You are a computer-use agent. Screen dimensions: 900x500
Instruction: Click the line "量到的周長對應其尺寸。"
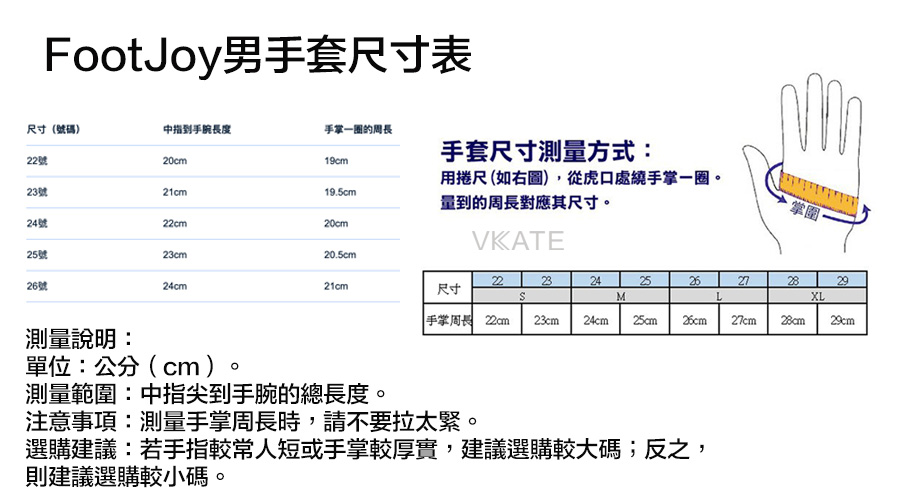point(526,203)
